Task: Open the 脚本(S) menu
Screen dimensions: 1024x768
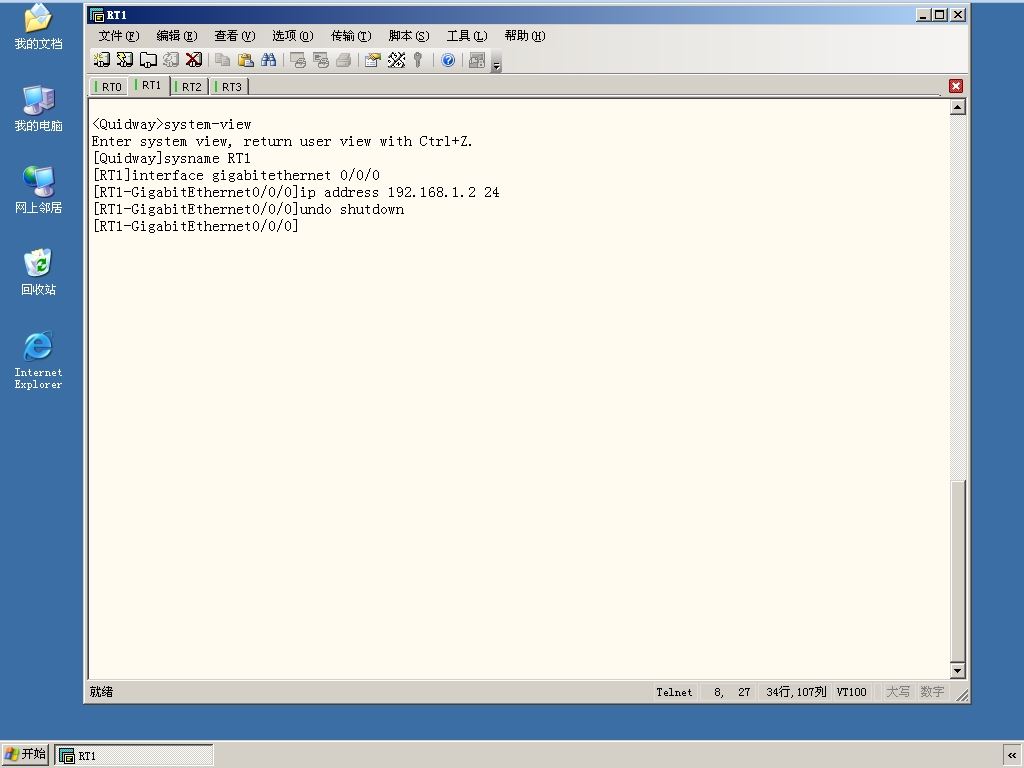Action: click(x=409, y=36)
